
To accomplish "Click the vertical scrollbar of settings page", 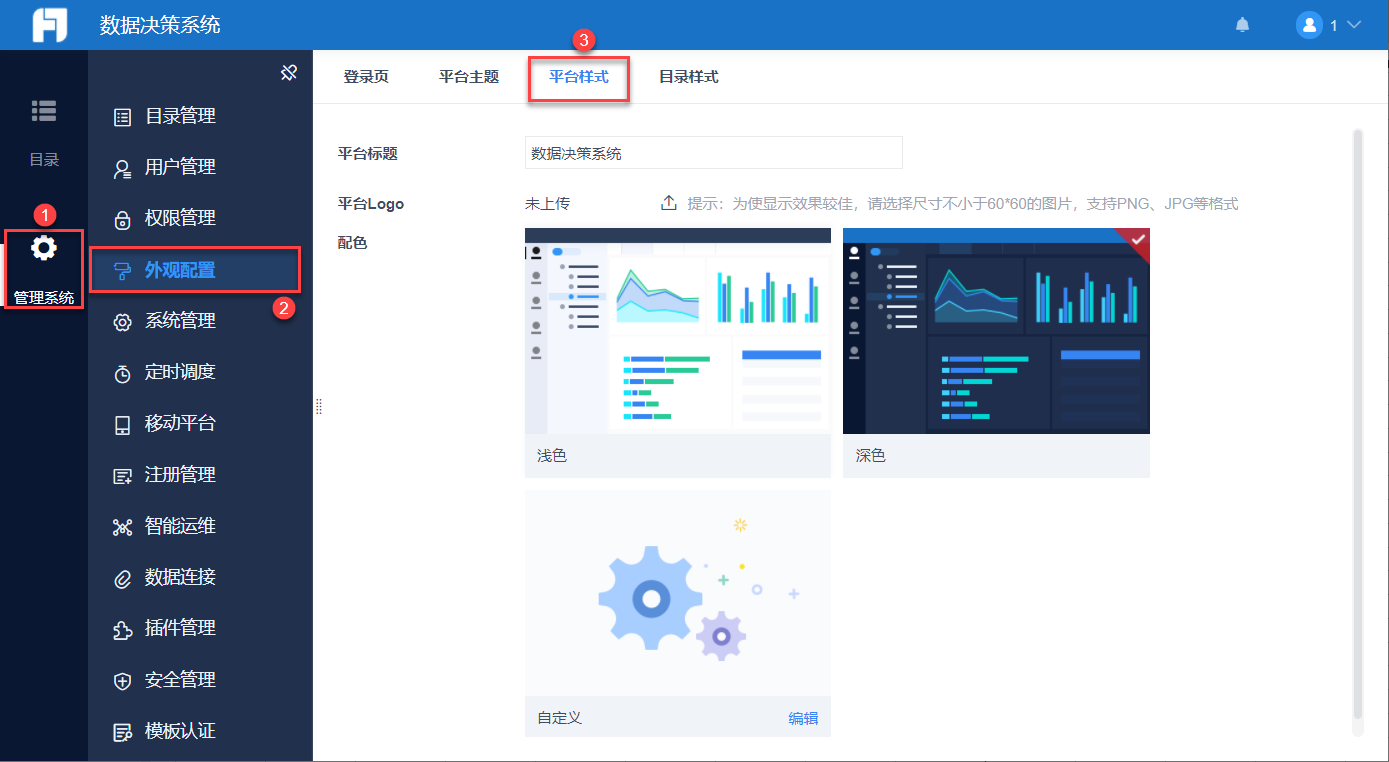I will click(x=1357, y=423).
